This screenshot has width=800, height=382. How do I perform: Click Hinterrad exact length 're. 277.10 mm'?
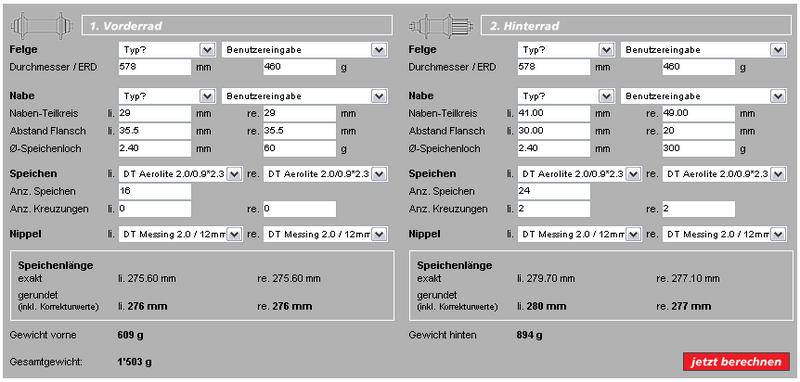point(688,279)
